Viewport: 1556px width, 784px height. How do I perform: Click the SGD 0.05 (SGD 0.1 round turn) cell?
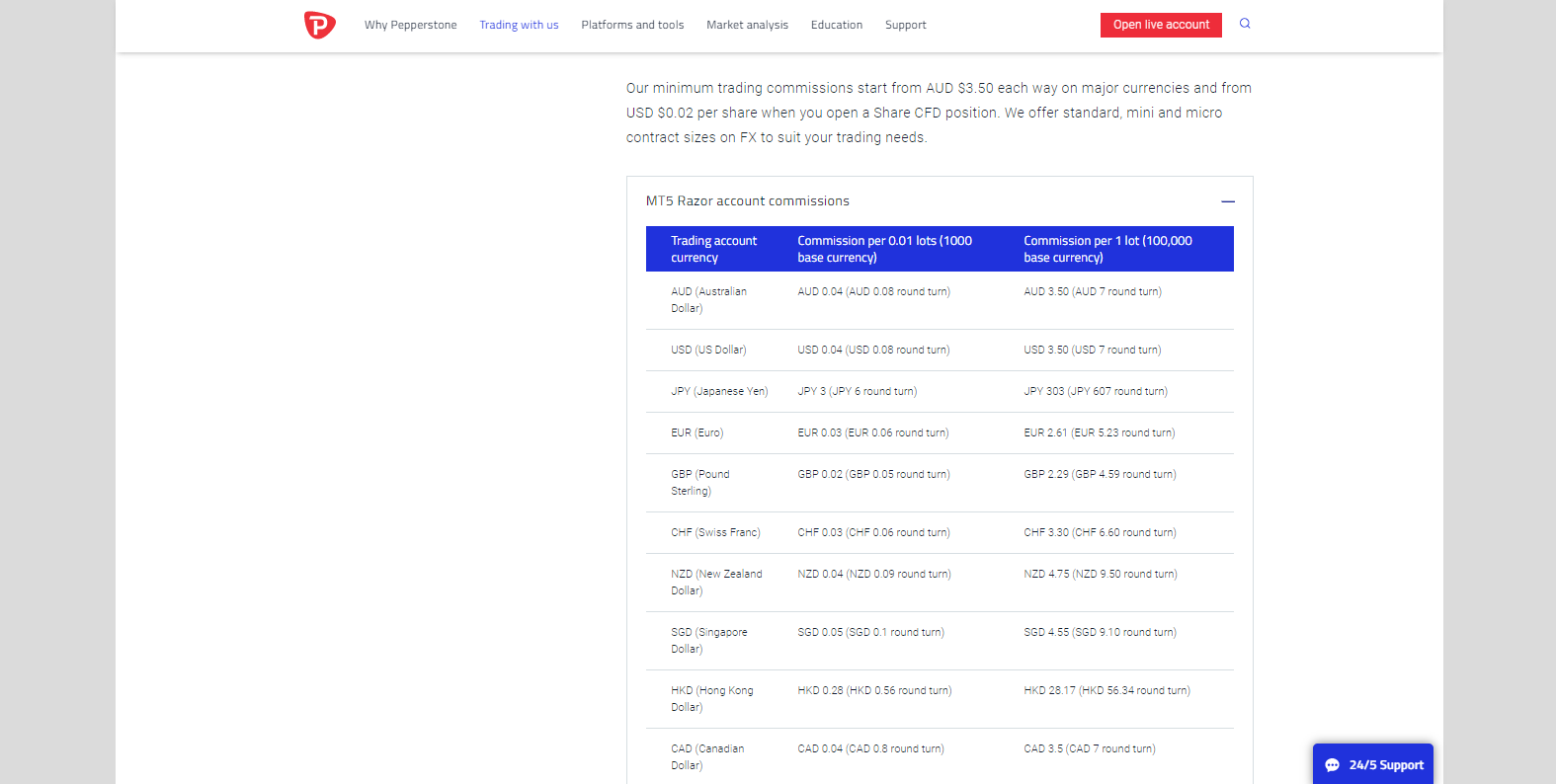pos(871,632)
